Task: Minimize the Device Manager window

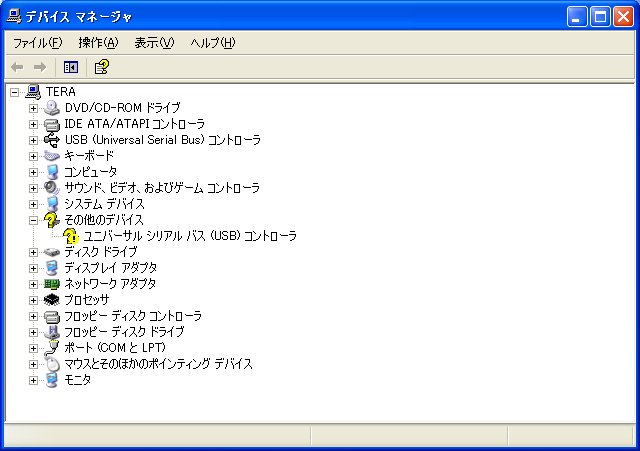Action: [577, 17]
